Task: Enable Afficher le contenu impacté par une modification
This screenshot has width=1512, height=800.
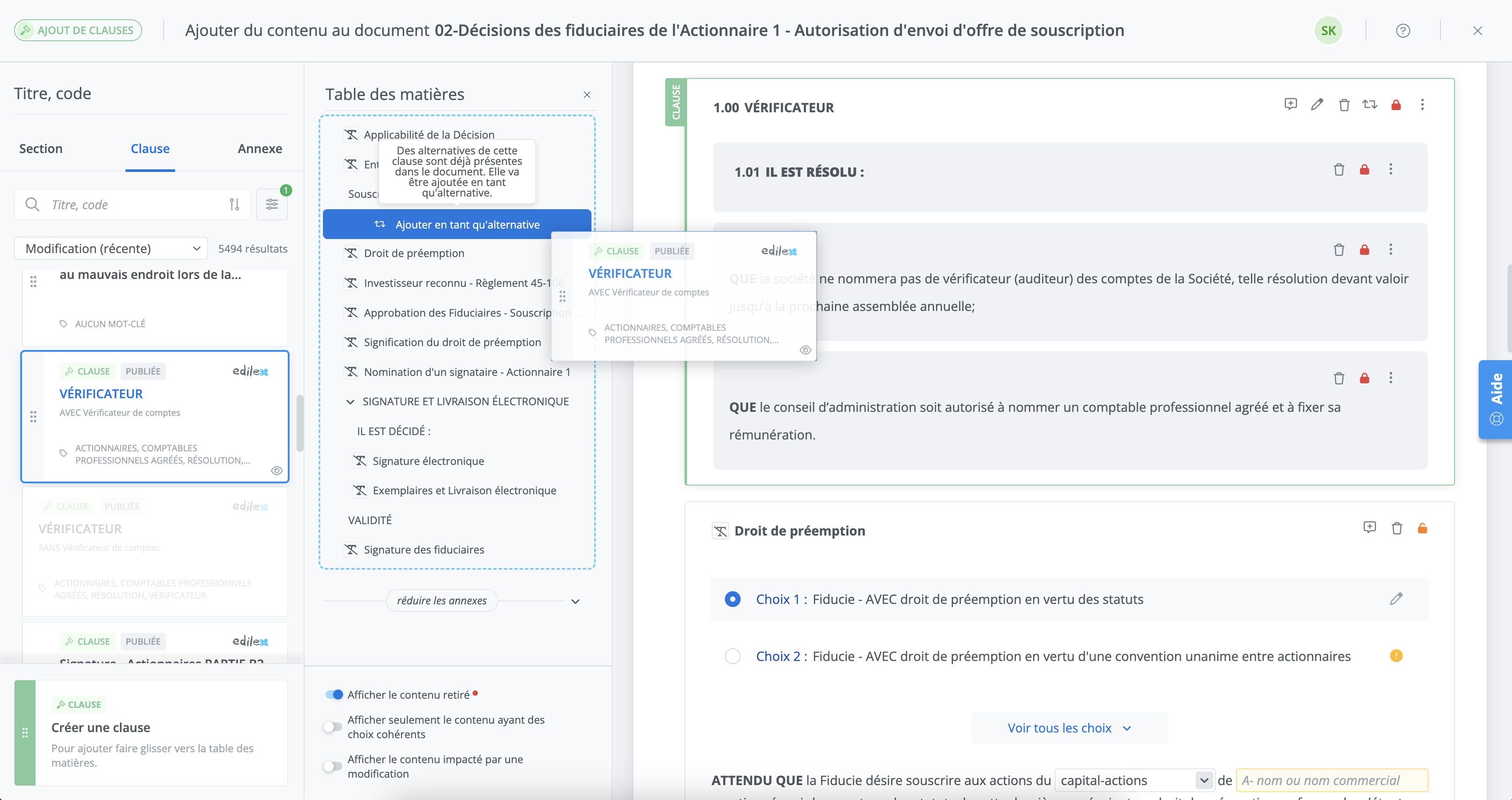Action: coord(333,766)
